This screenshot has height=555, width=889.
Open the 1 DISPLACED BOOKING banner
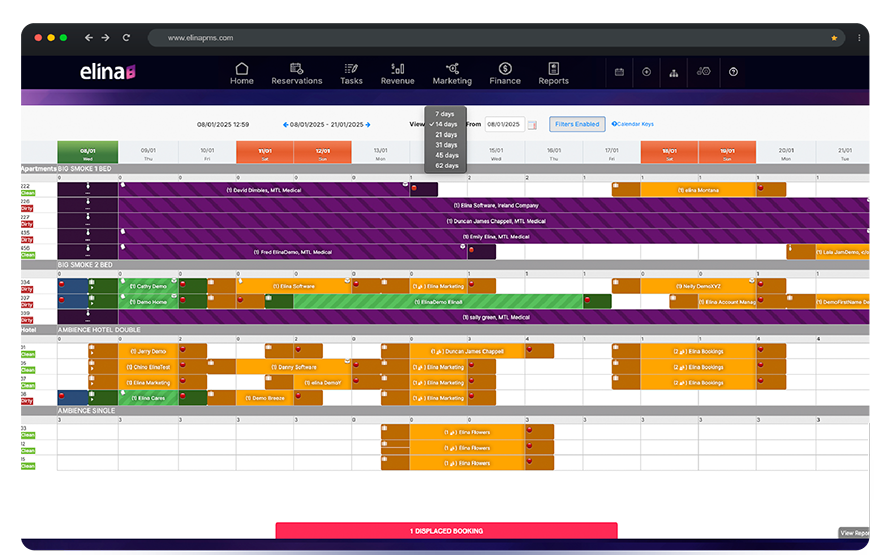click(446, 531)
